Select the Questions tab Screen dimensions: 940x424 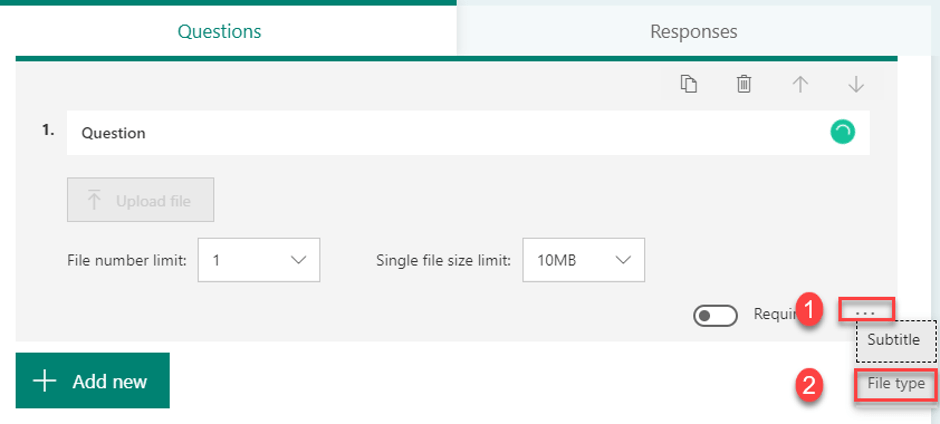[x=219, y=31]
